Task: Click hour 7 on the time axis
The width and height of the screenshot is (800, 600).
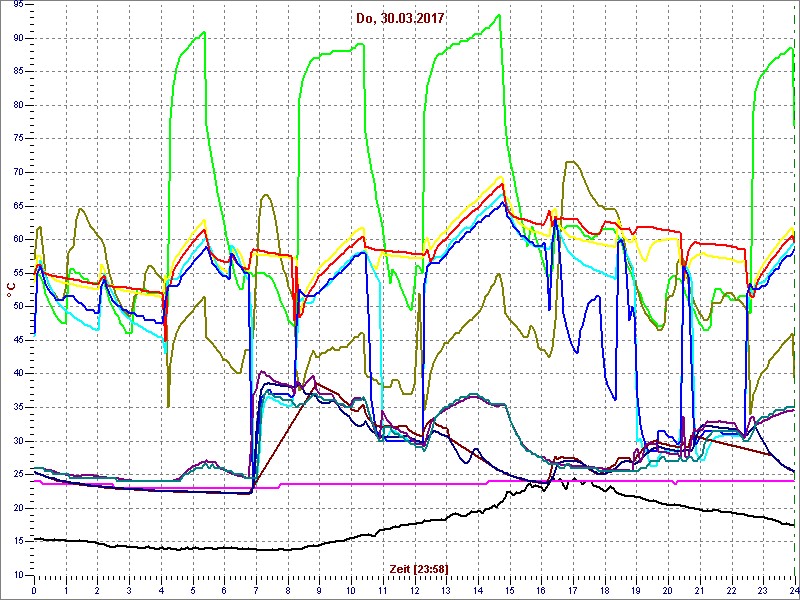Action: (256, 590)
